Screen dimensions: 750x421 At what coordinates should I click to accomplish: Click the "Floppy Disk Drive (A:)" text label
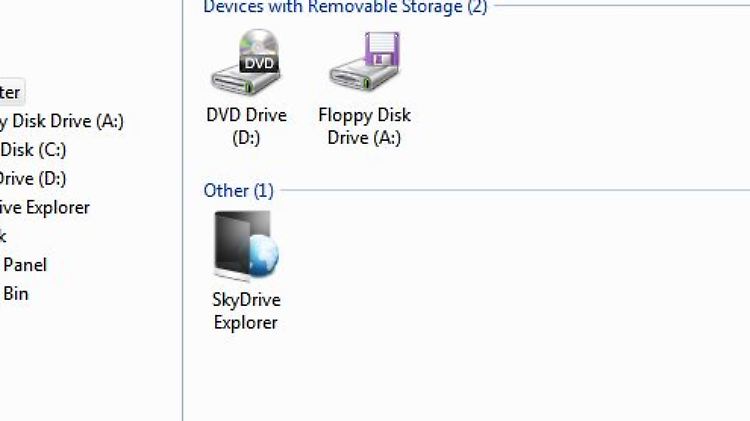(365, 126)
